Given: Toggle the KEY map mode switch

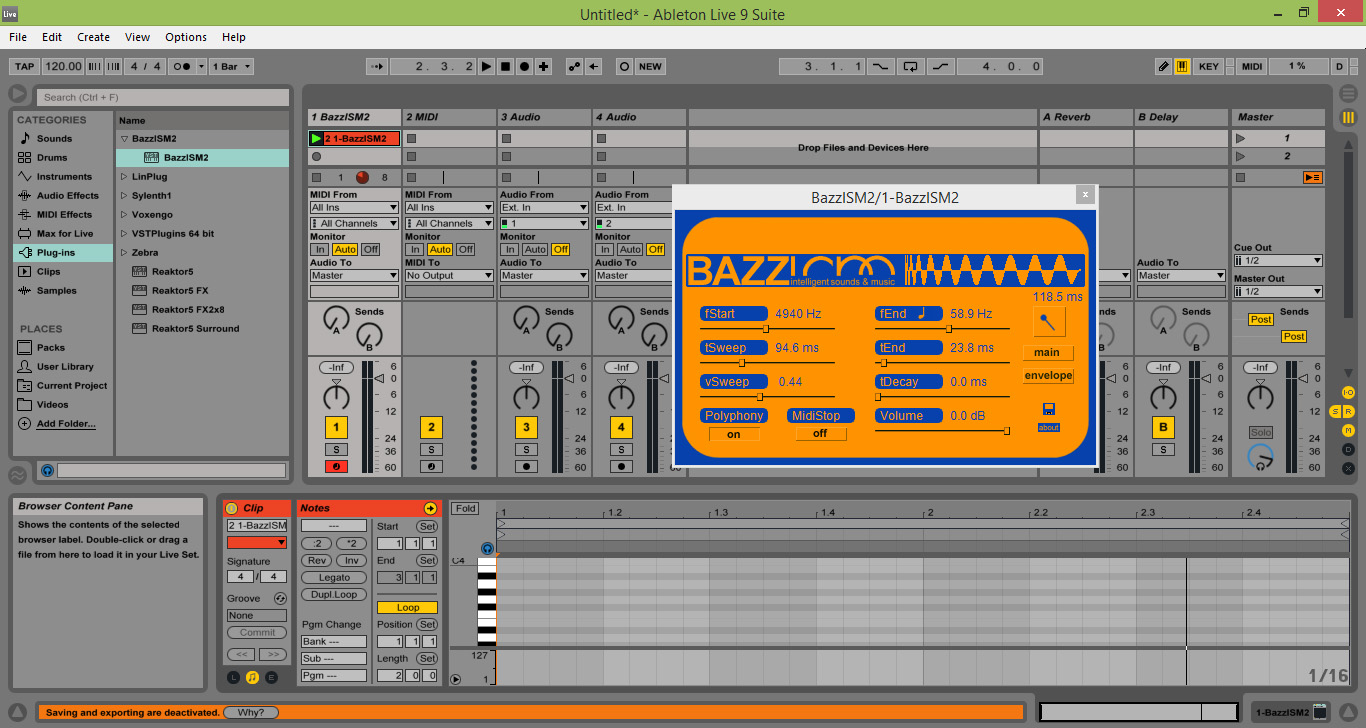Looking at the screenshot, I should coord(1209,66).
